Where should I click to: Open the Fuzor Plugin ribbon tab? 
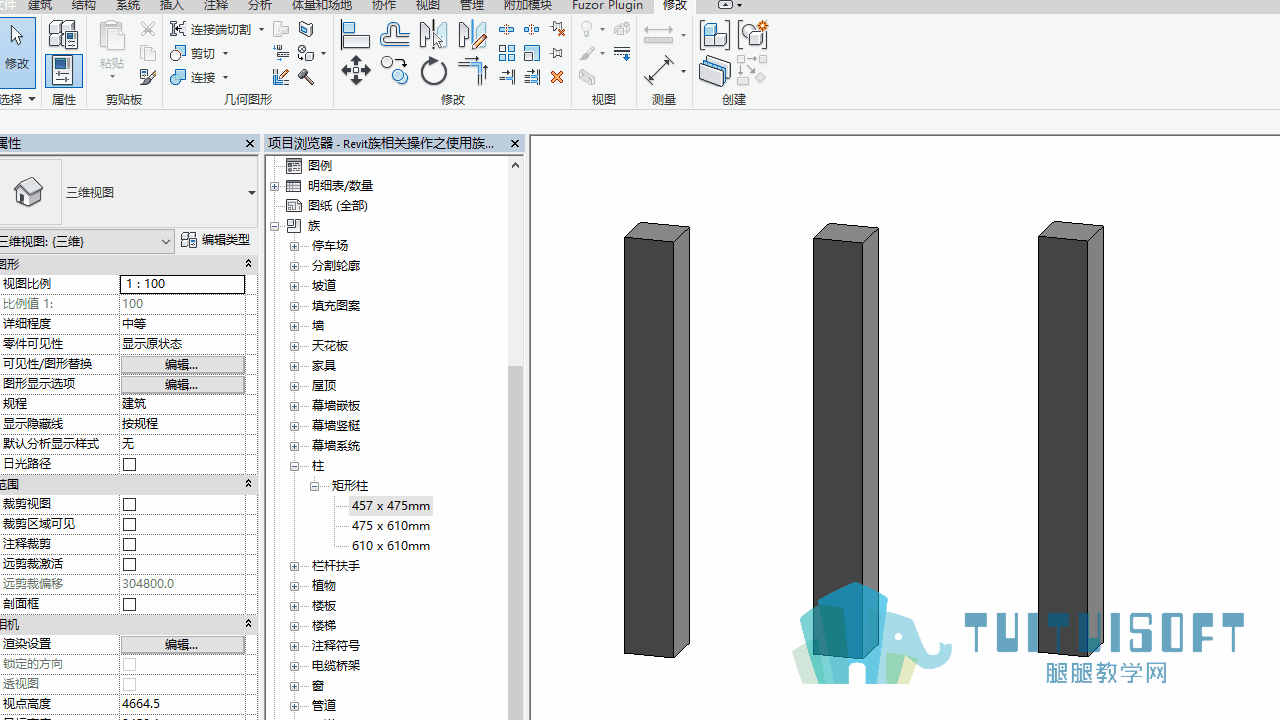click(x=607, y=5)
